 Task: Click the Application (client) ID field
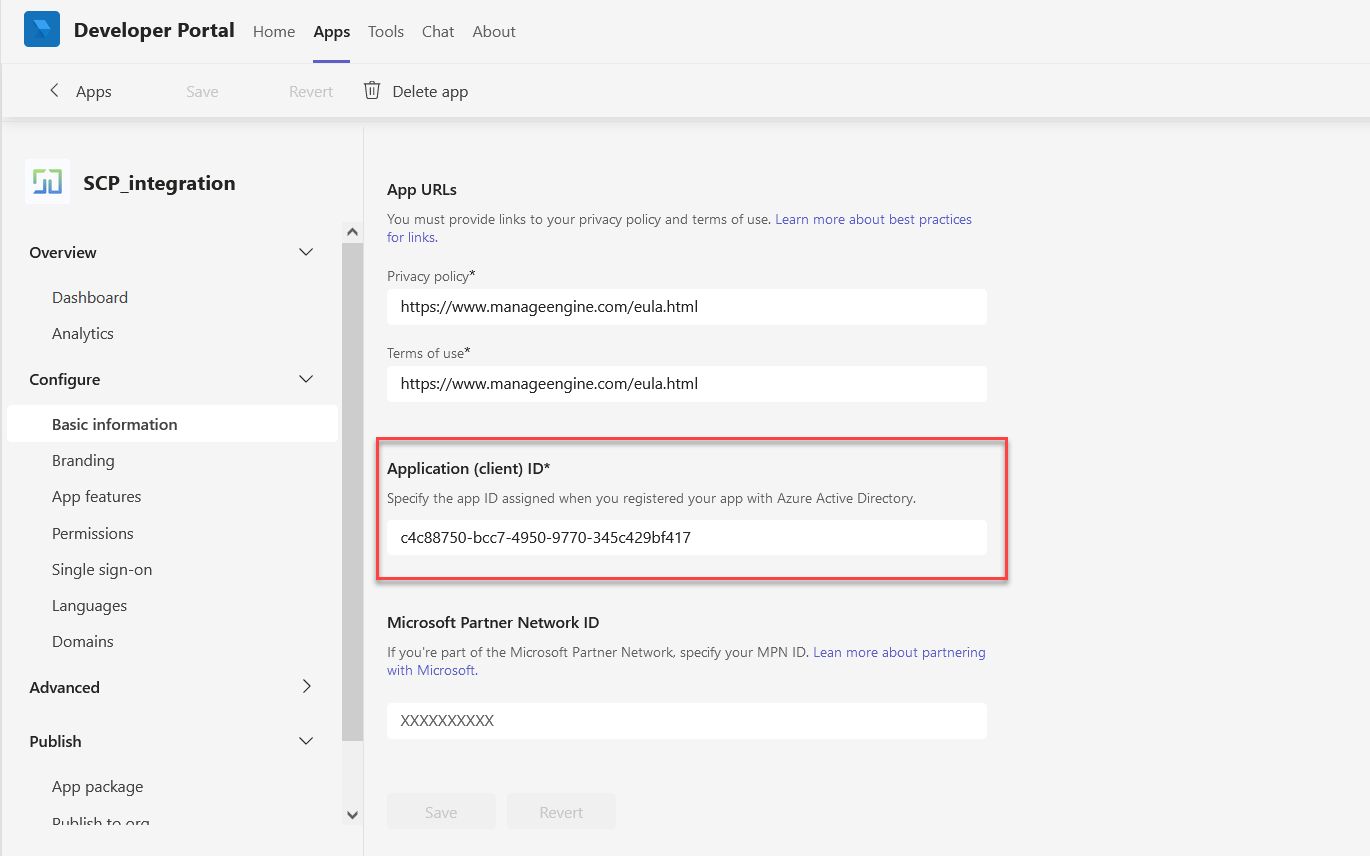point(686,538)
